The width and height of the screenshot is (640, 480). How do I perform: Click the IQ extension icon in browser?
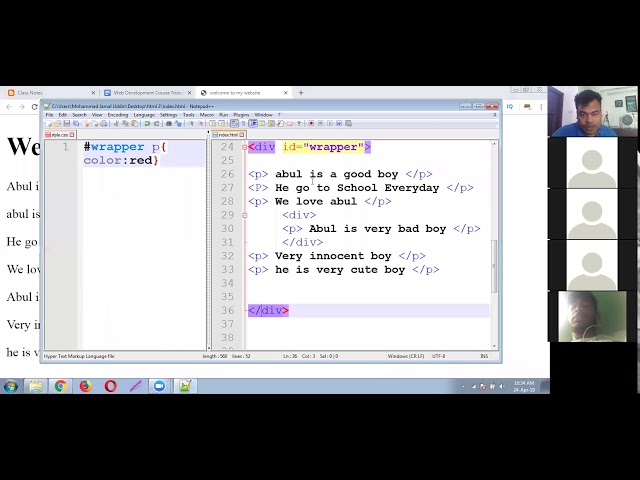tap(510, 107)
